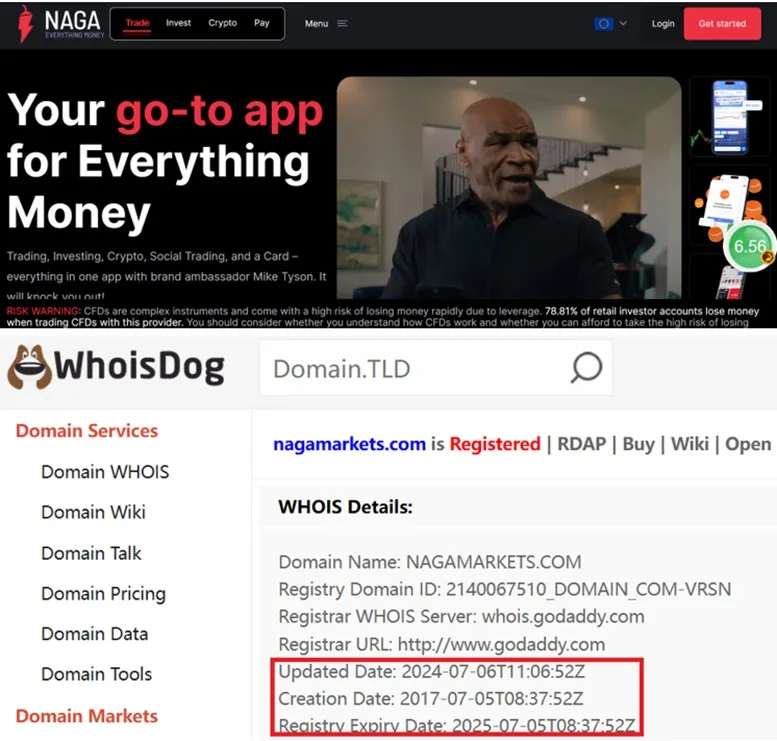Viewport: 777px width, 741px height.
Task: Click the Domain Markets heading
Action: (87, 716)
